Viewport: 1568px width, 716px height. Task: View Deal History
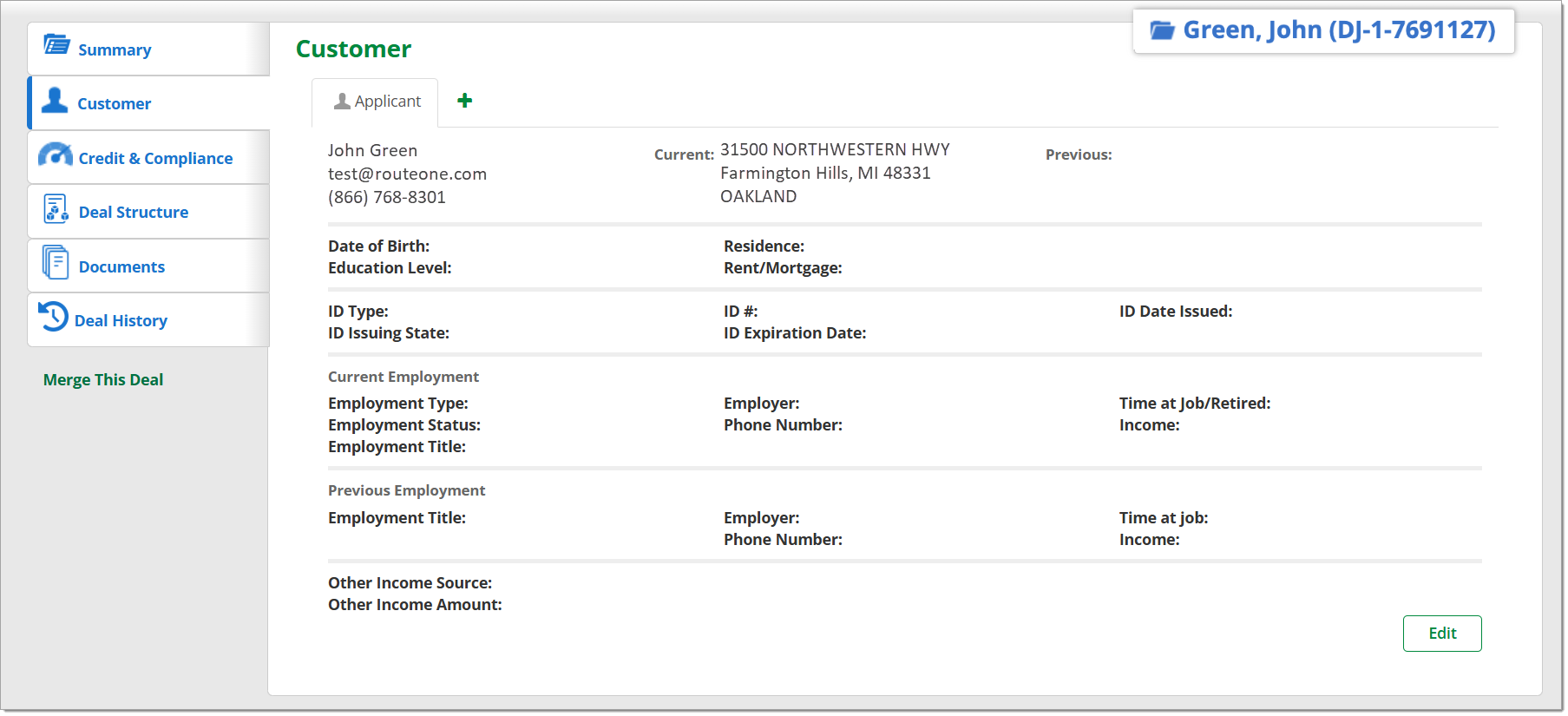coord(148,320)
